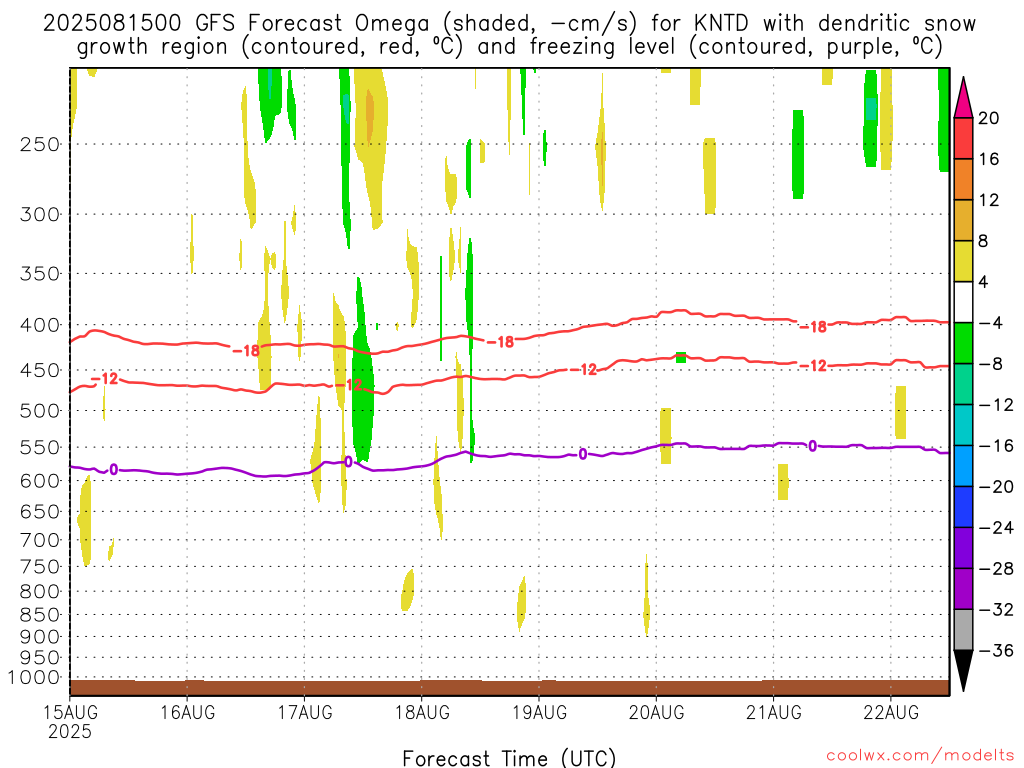Click the purple 0 contour label near 21AUG

(x=812, y=446)
